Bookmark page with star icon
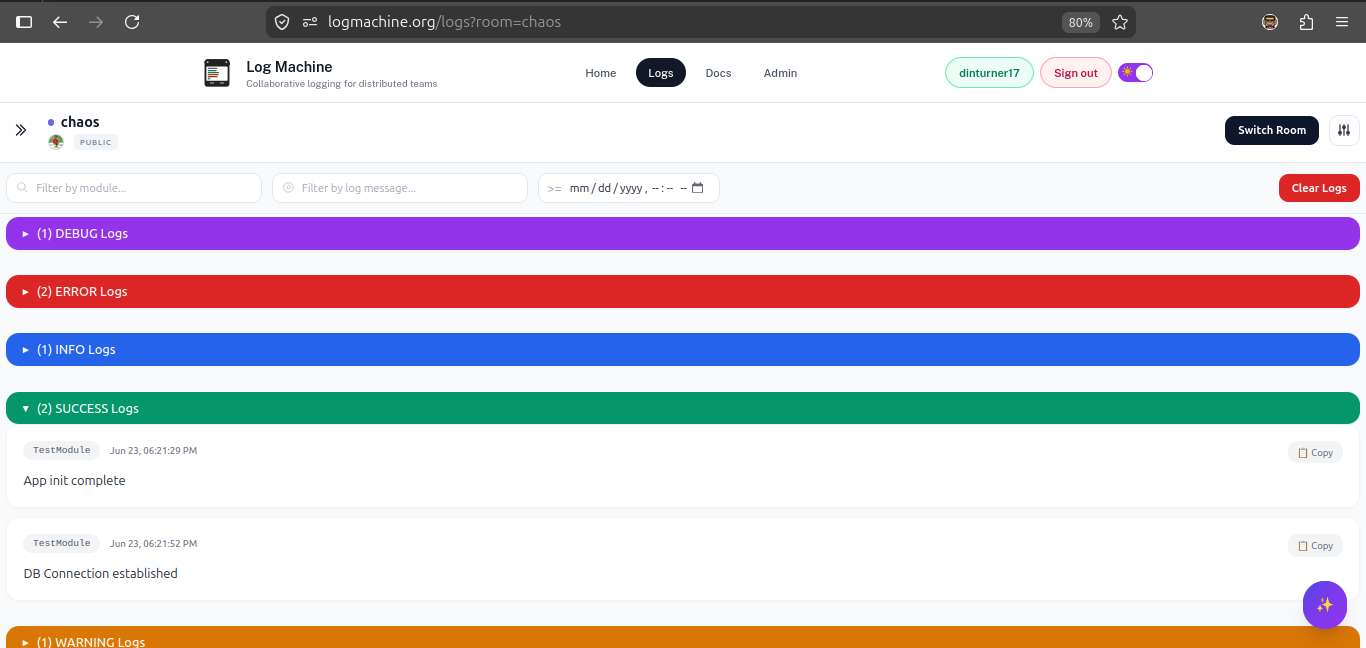The width and height of the screenshot is (1366, 648). click(x=1120, y=22)
